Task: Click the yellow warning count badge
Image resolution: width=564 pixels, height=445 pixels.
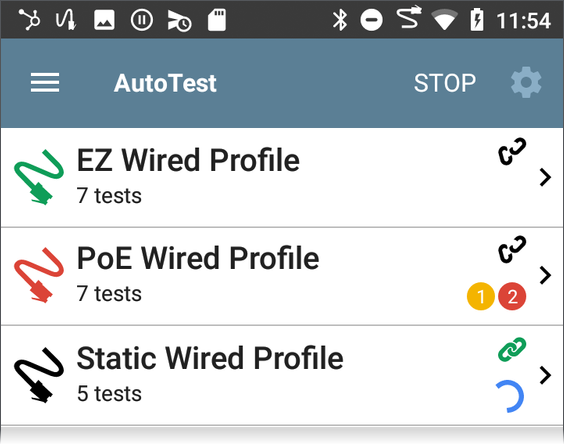Action: (x=481, y=296)
